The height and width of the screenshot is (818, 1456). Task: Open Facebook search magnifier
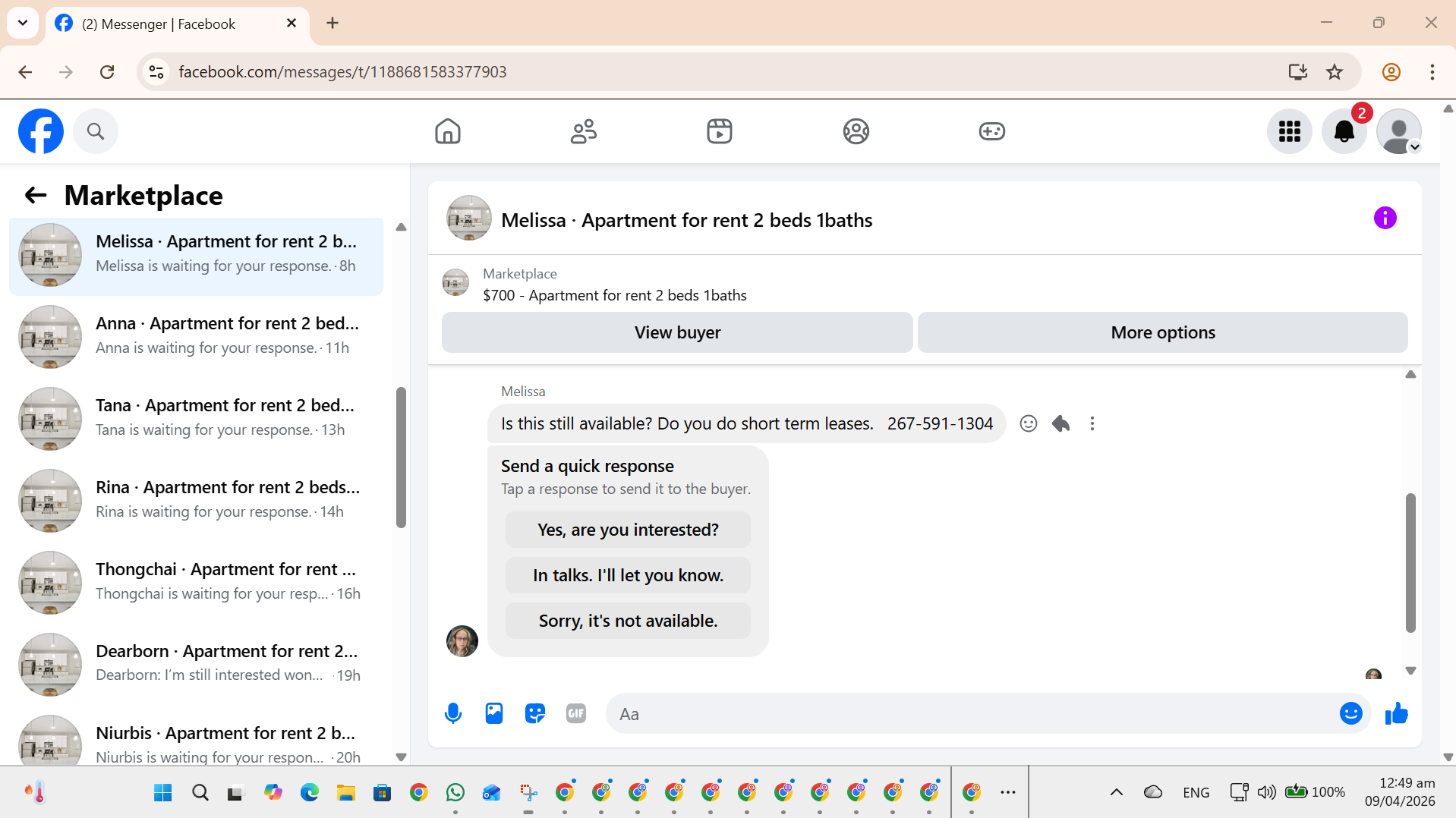95,131
